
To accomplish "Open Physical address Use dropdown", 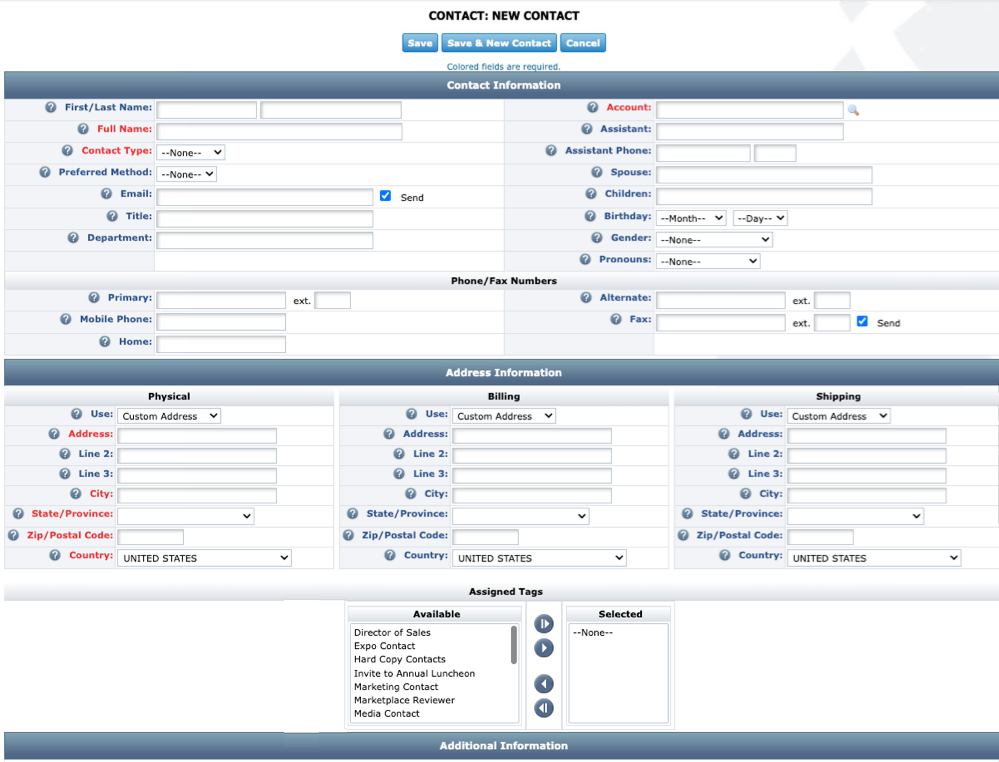I will (x=169, y=416).
